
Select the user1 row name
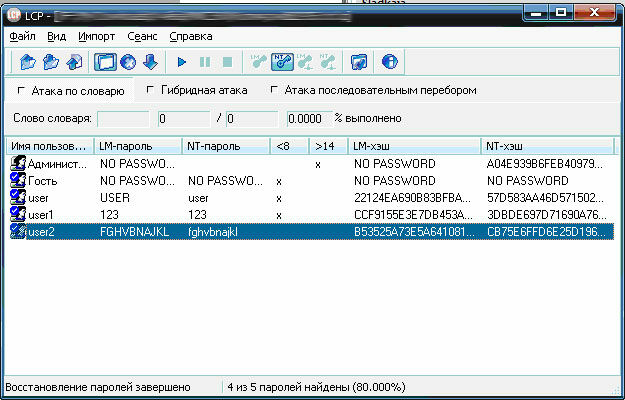coord(41,215)
